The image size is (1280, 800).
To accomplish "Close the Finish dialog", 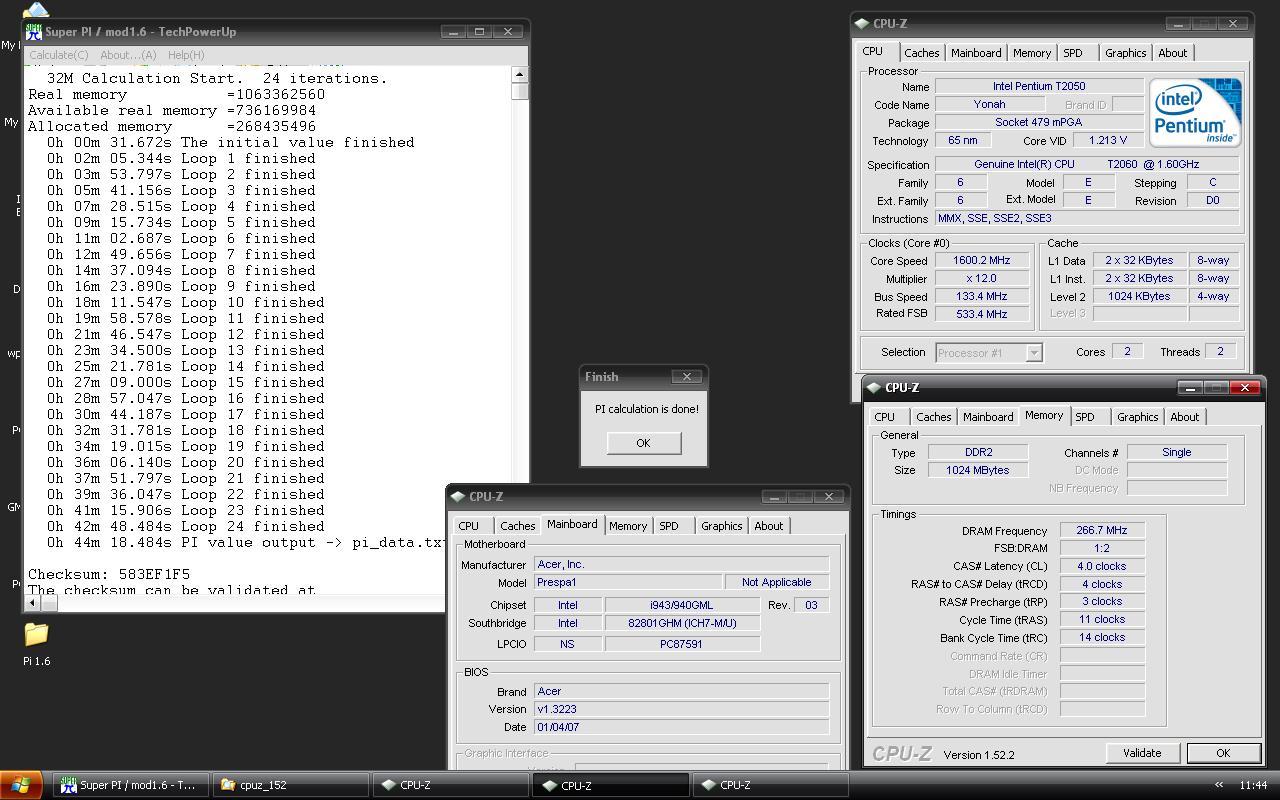I will coord(686,377).
